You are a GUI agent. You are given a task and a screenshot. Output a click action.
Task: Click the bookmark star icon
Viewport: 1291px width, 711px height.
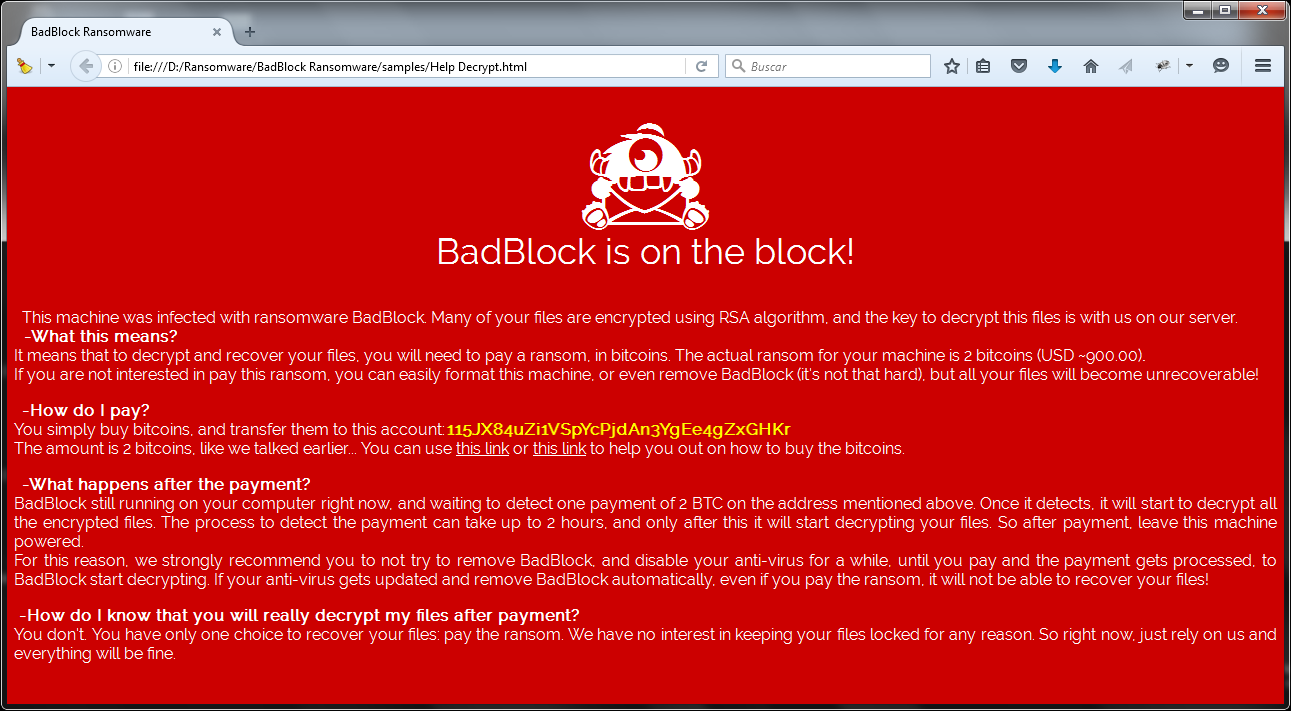tap(952, 66)
